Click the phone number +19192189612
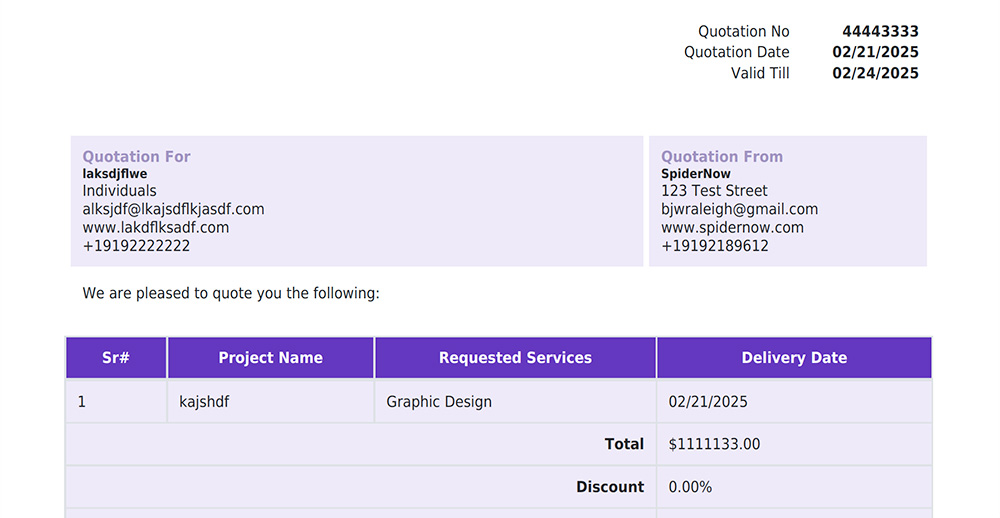This screenshot has width=1000, height=518. (x=715, y=246)
